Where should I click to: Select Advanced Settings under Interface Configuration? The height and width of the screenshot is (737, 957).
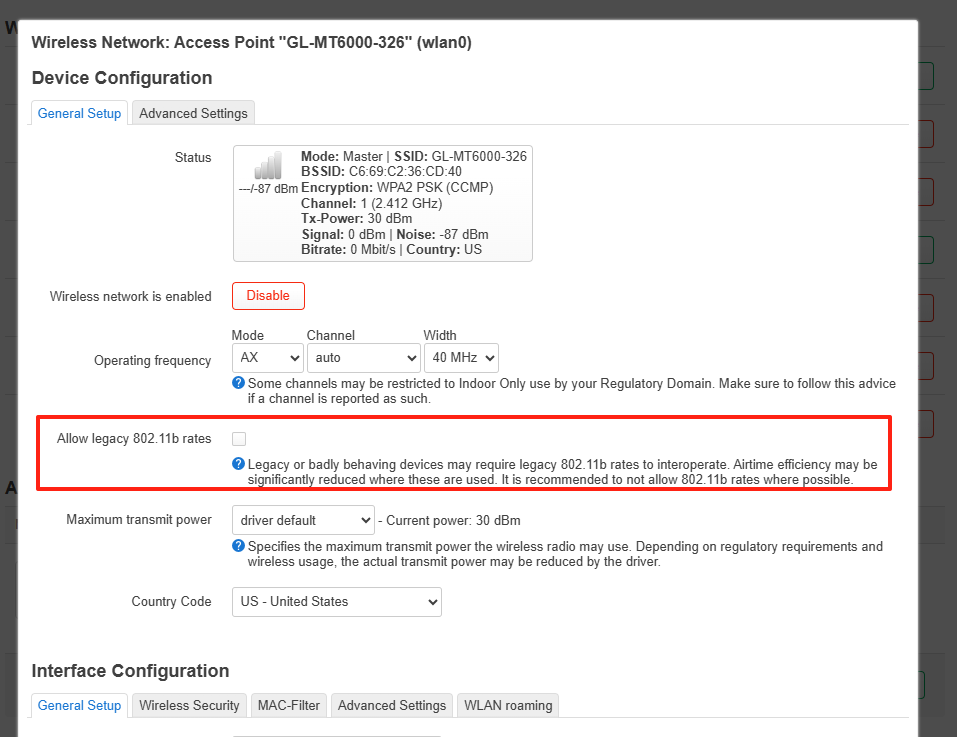tap(391, 705)
